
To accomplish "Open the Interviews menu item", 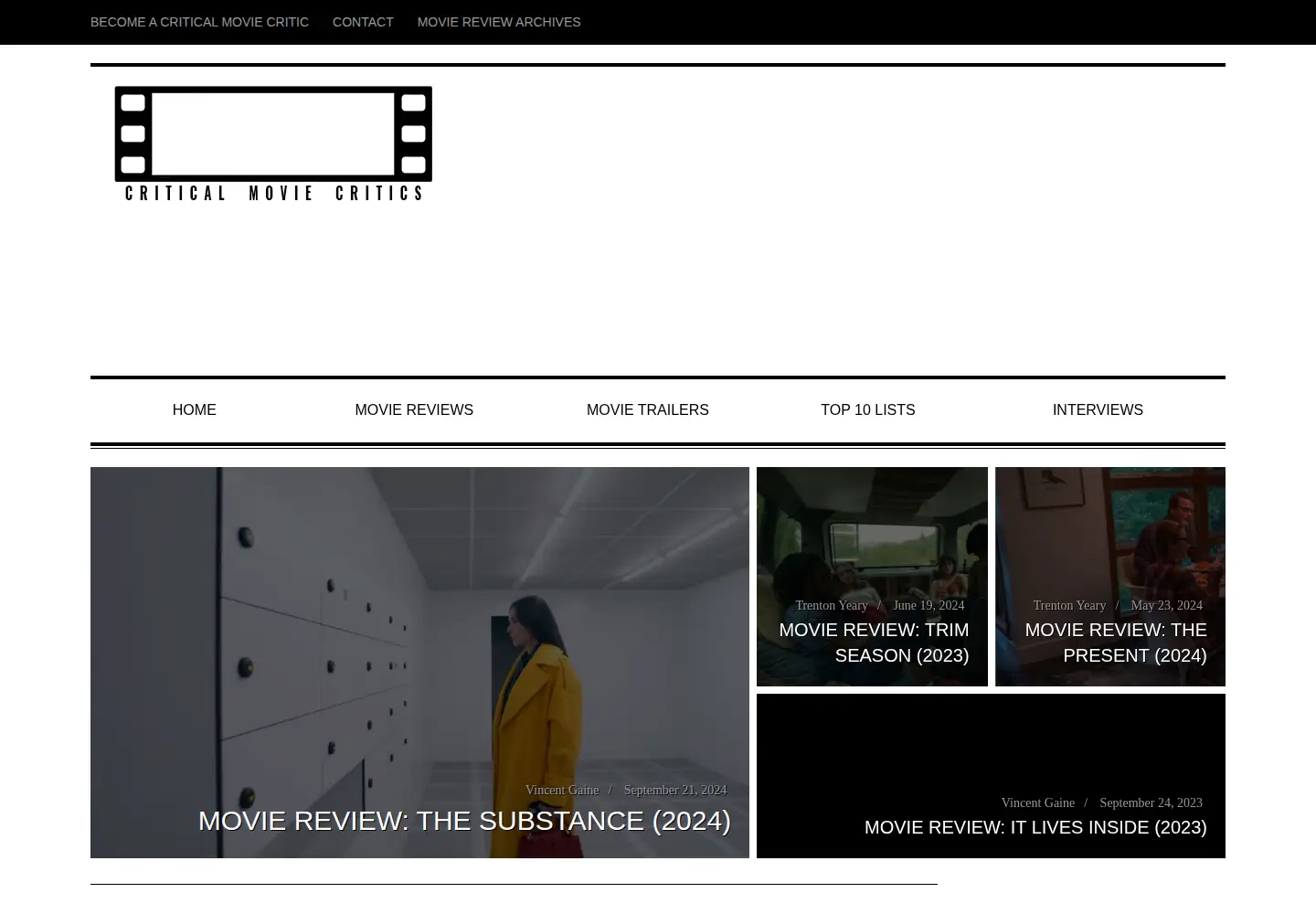I will coord(1098,410).
